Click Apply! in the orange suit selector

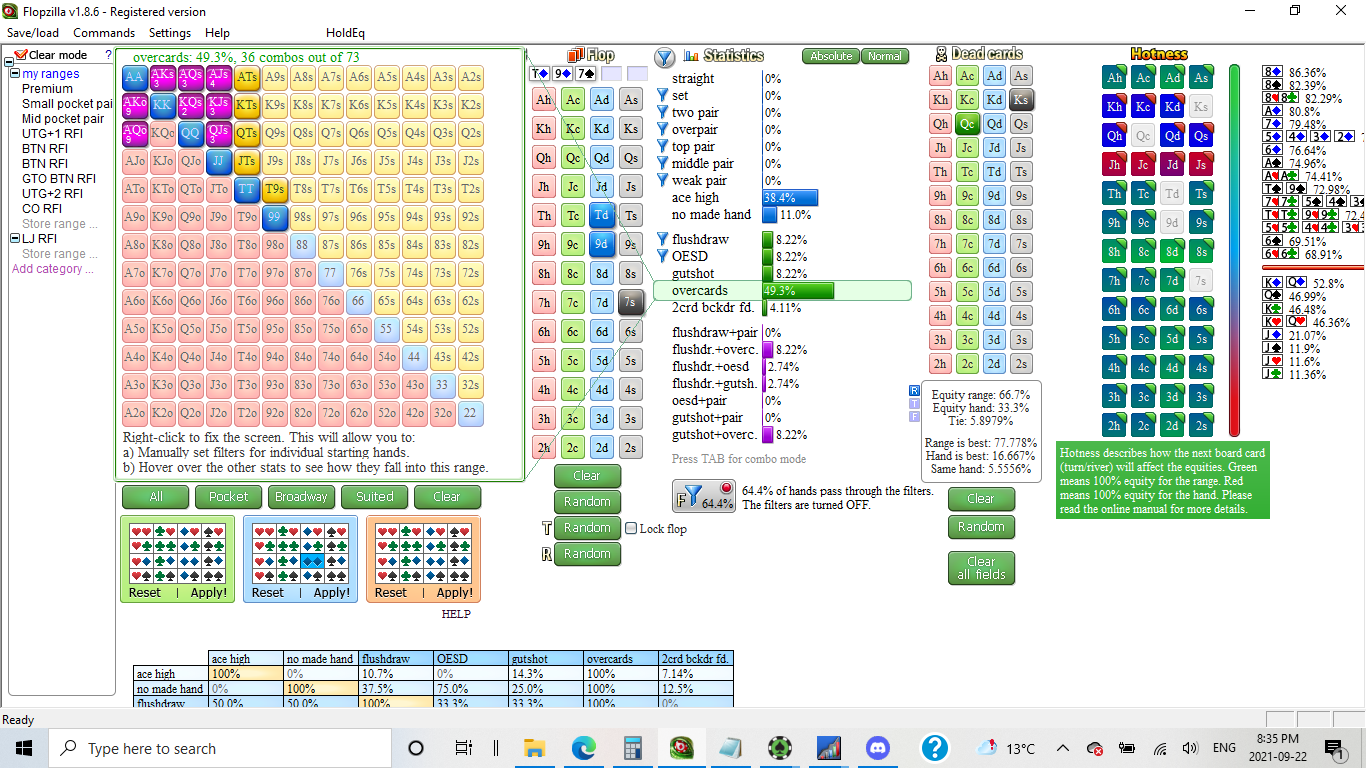[454, 592]
